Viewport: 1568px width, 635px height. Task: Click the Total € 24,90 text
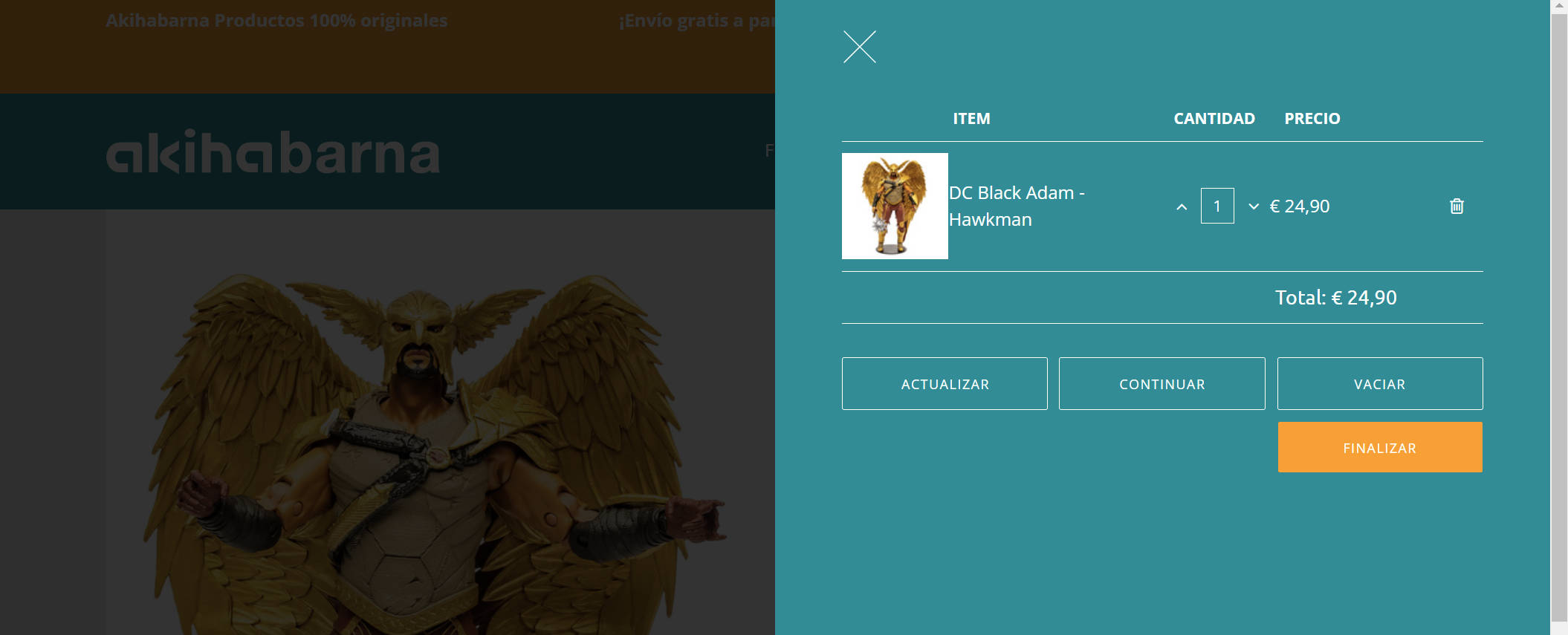click(x=1336, y=298)
